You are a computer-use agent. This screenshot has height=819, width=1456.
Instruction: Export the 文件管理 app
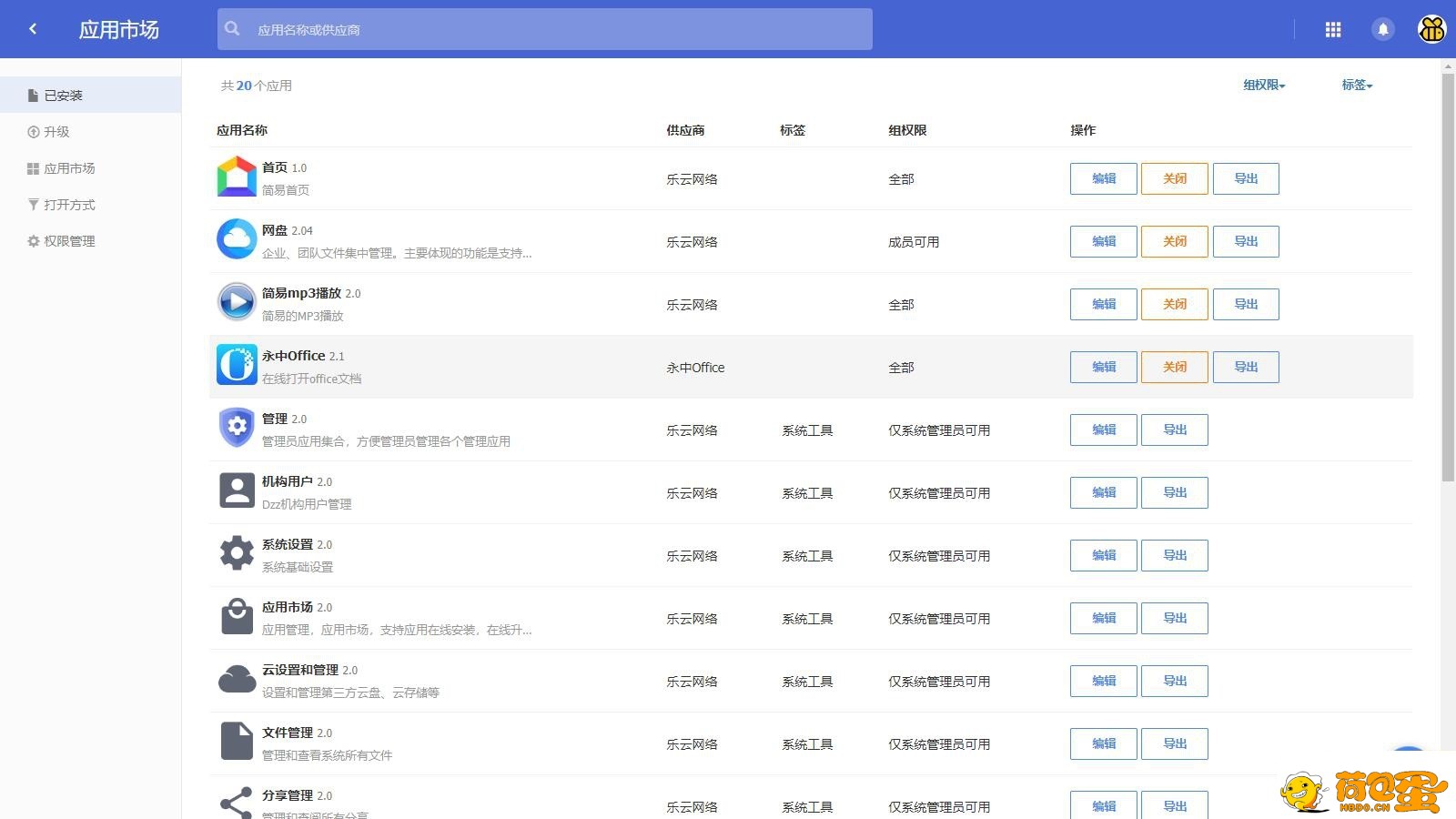[1174, 743]
